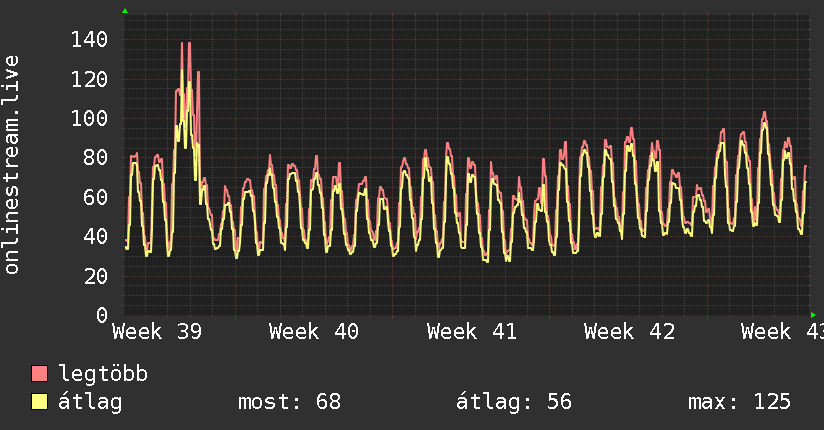
Task: Click the y-axis value 20
Action: [x=96, y=276]
